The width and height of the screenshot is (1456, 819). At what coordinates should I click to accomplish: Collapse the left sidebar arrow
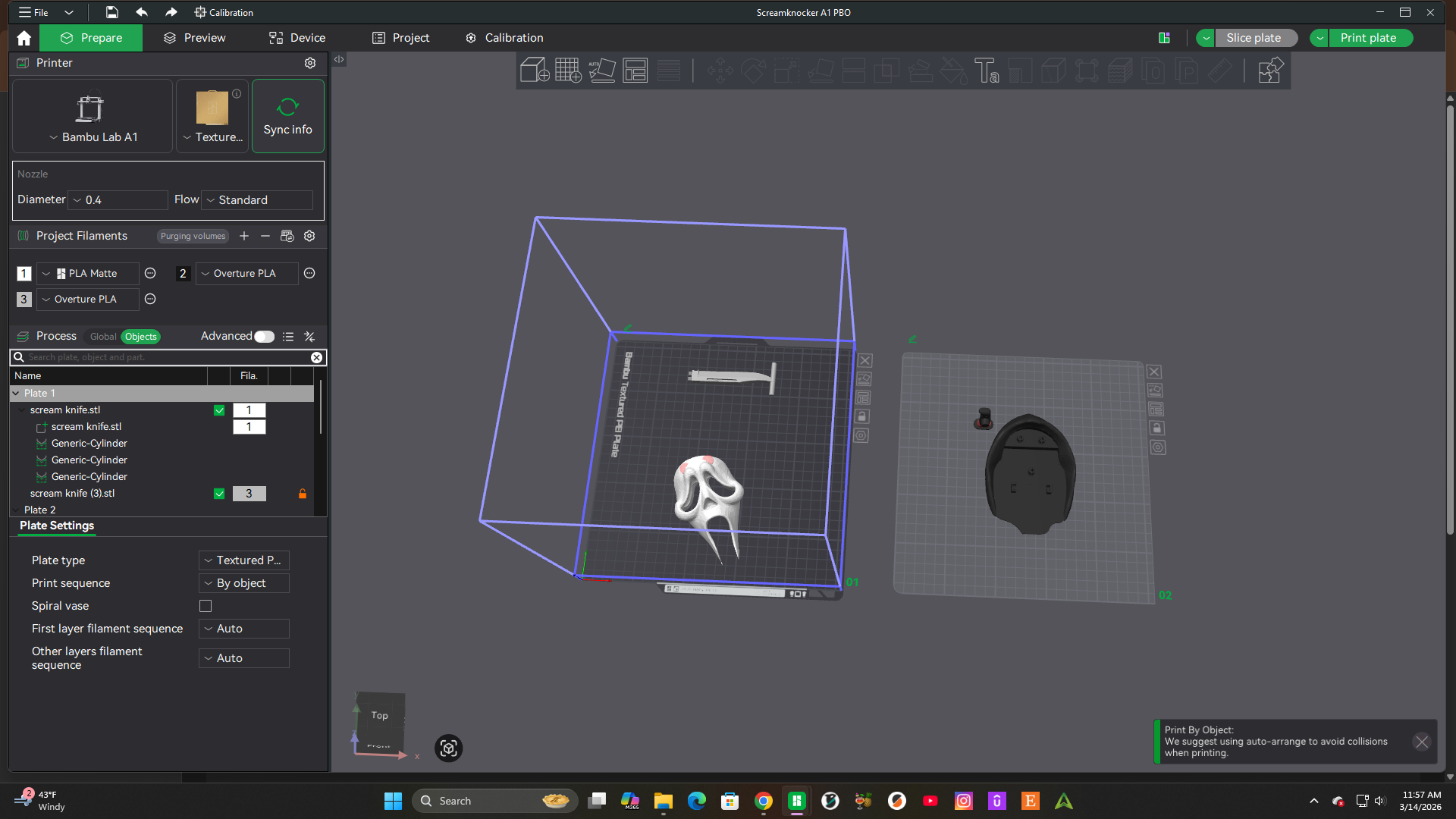(x=339, y=59)
